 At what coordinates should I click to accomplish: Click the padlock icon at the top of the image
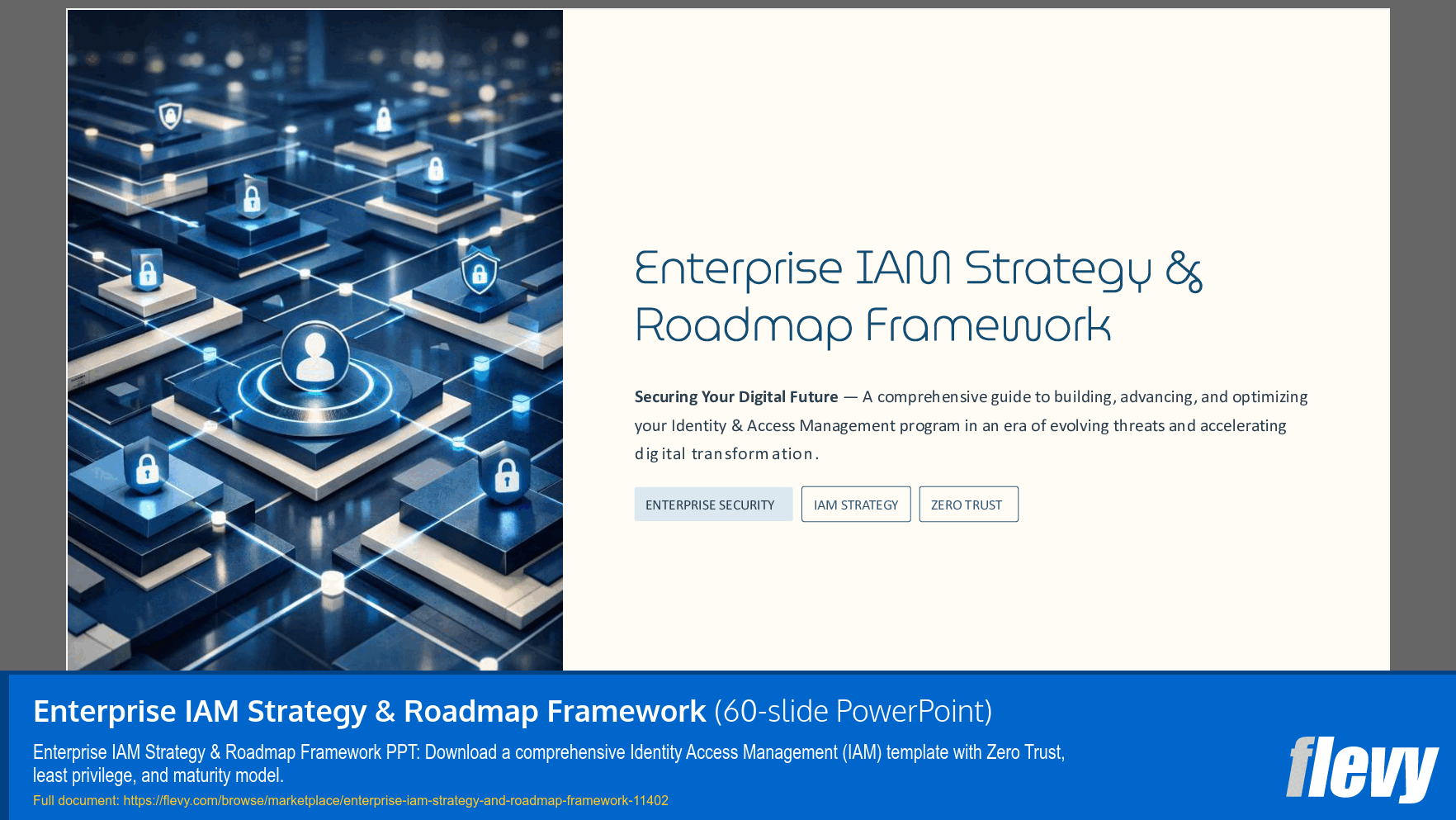(384, 117)
